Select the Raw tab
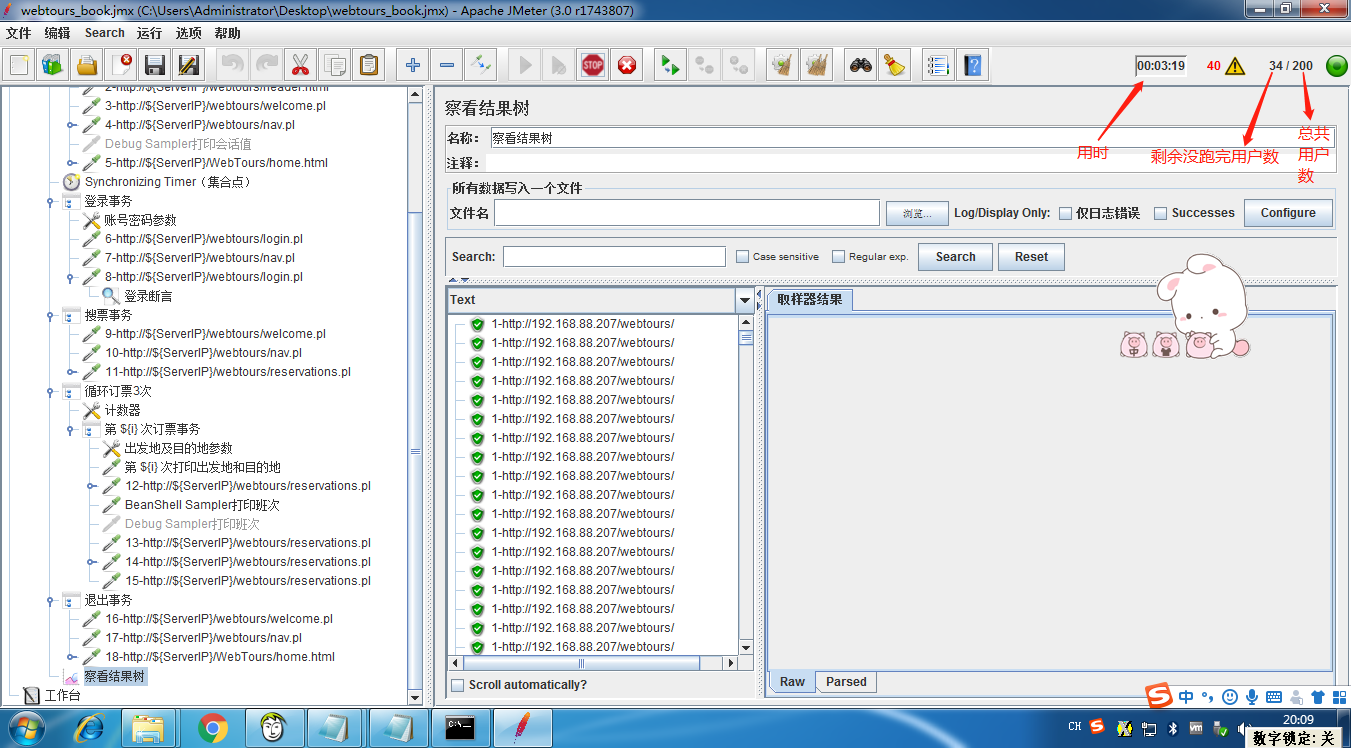Screen dimensions: 1351x748 click(x=792, y=682)
